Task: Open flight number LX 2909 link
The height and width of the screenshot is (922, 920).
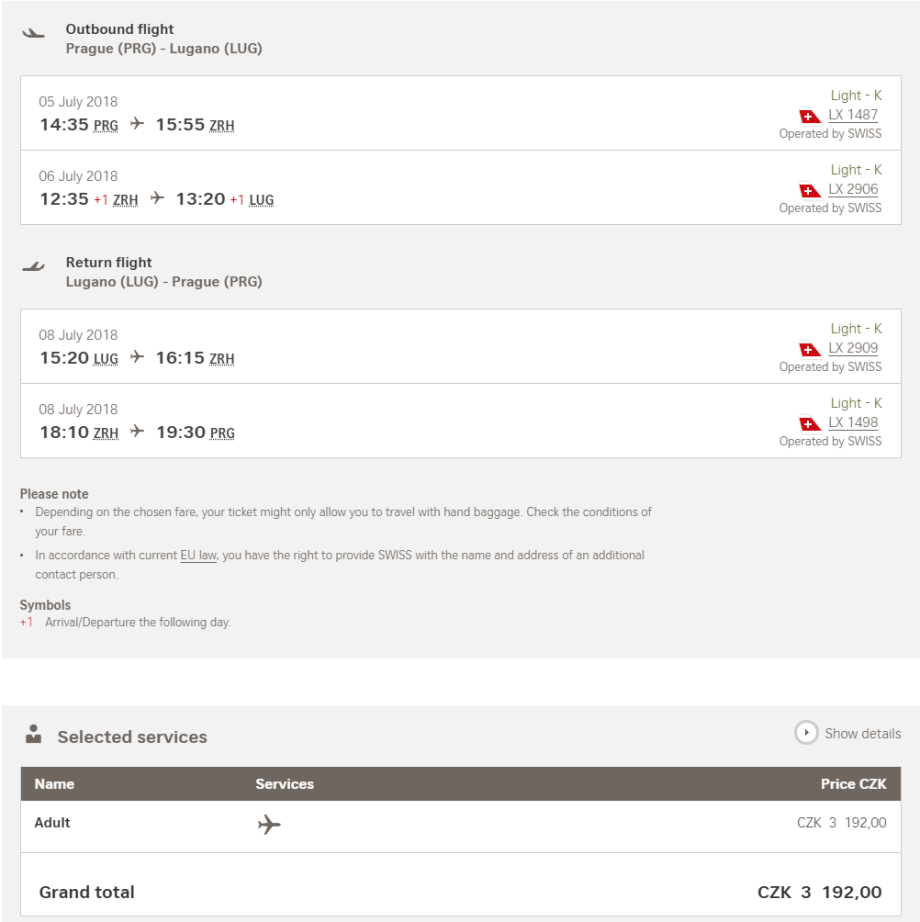Action: pos(853,348)
